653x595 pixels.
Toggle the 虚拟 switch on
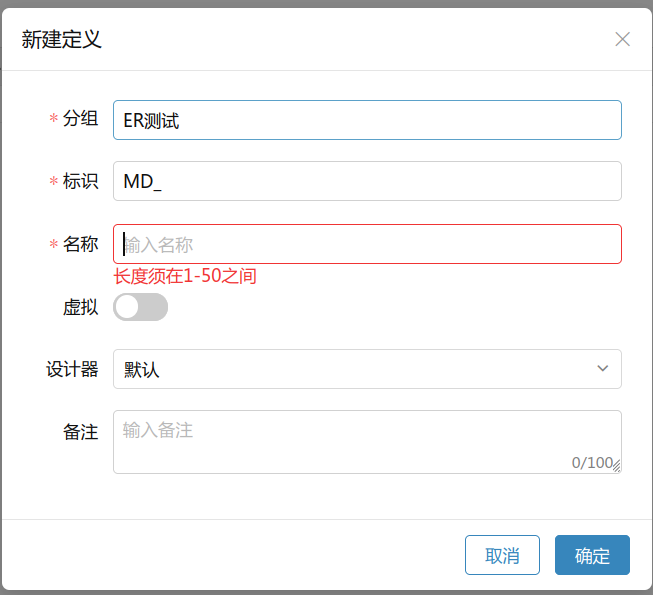click(141, 307)
